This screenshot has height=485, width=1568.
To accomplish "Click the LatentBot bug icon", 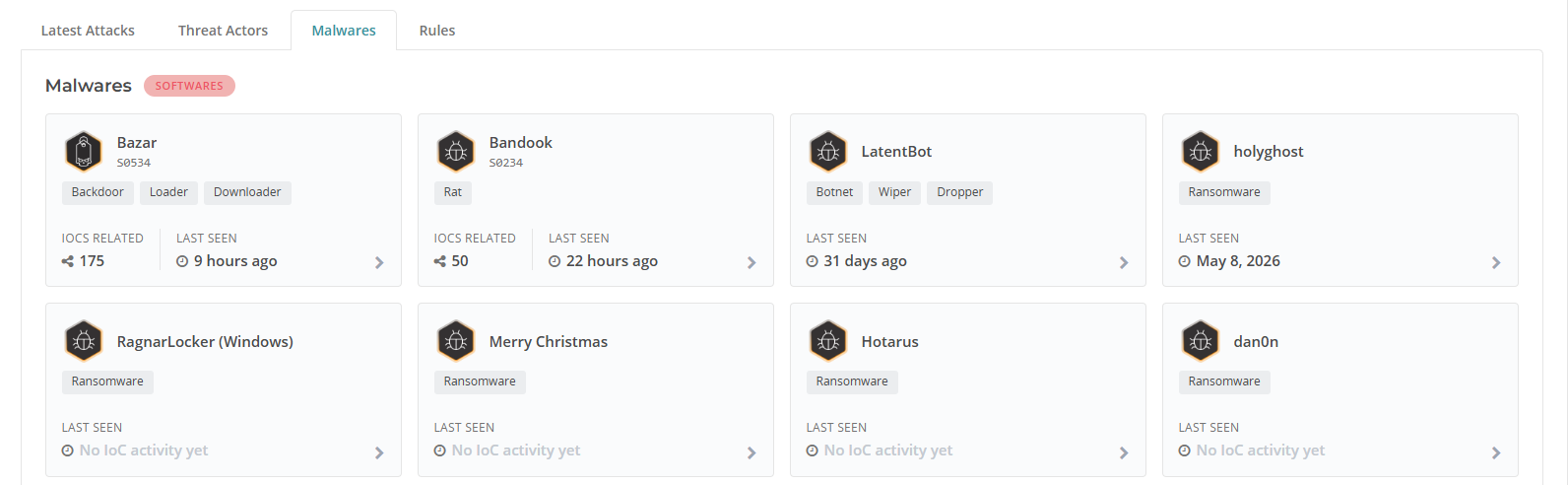I will [x=828, y=152].
